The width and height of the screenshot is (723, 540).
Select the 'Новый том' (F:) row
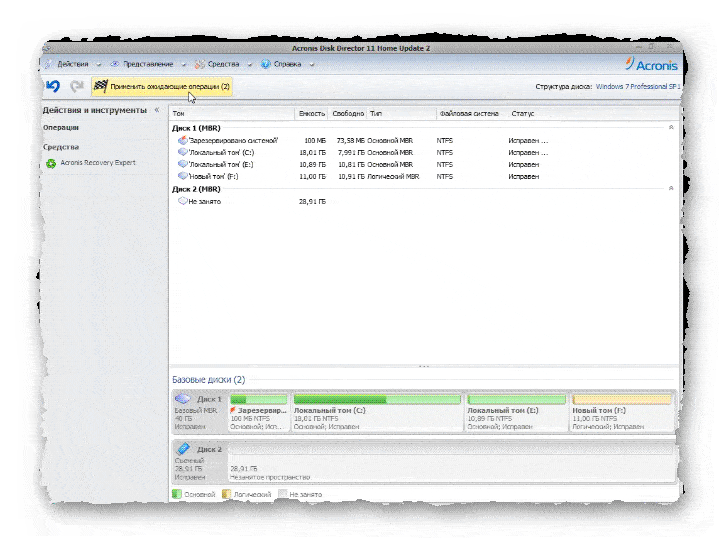coord(423,176)
